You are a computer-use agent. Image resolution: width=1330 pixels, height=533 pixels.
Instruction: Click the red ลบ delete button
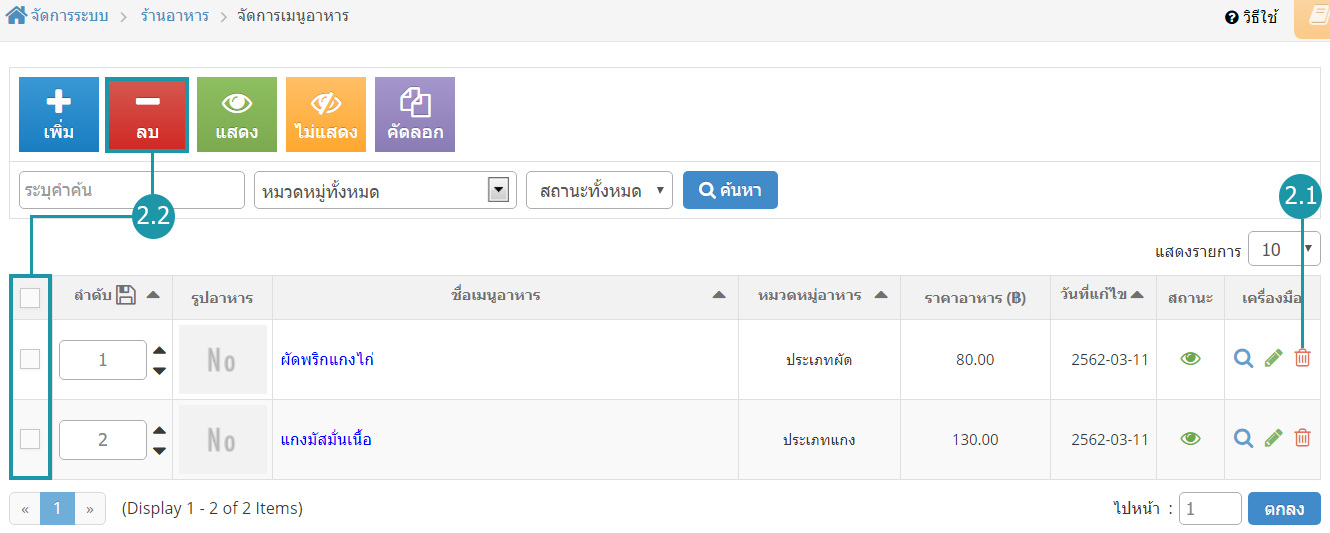147,114
